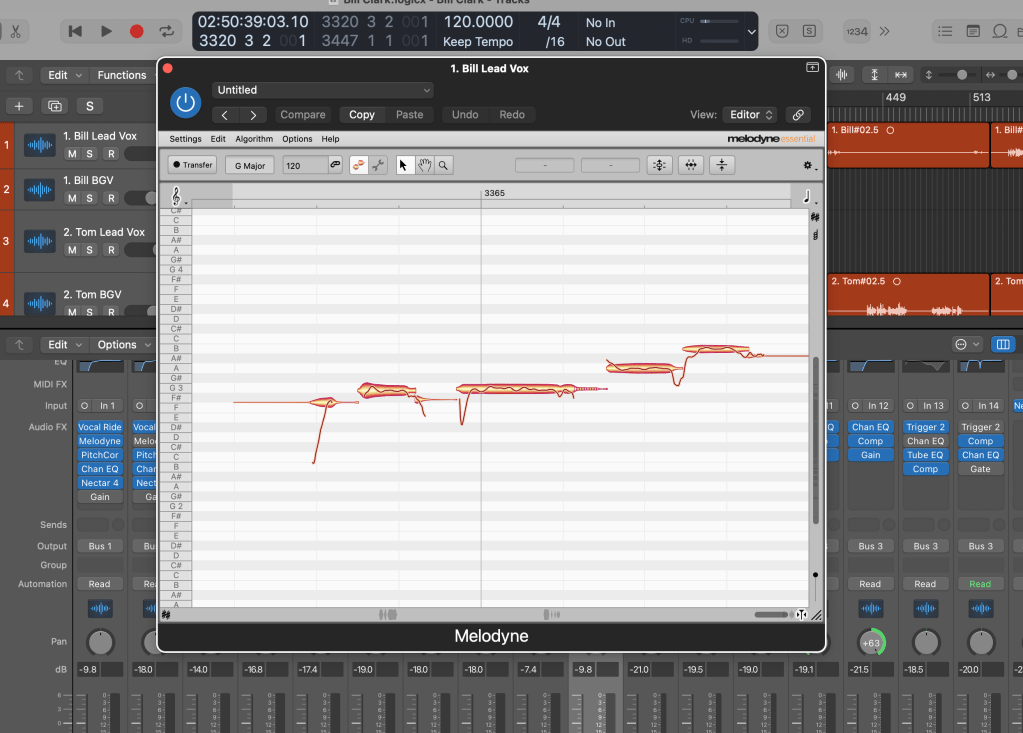
Task: Click the wrench note assignment mode icon
Action: tap(378, 165)
